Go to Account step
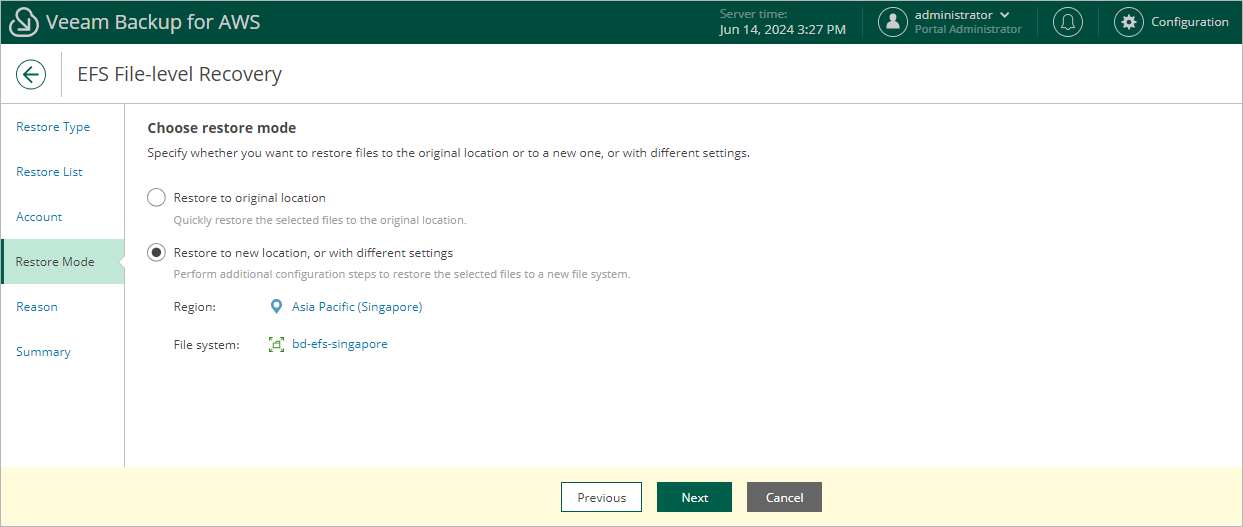The image size is (1243, 527). click(39, 217)
